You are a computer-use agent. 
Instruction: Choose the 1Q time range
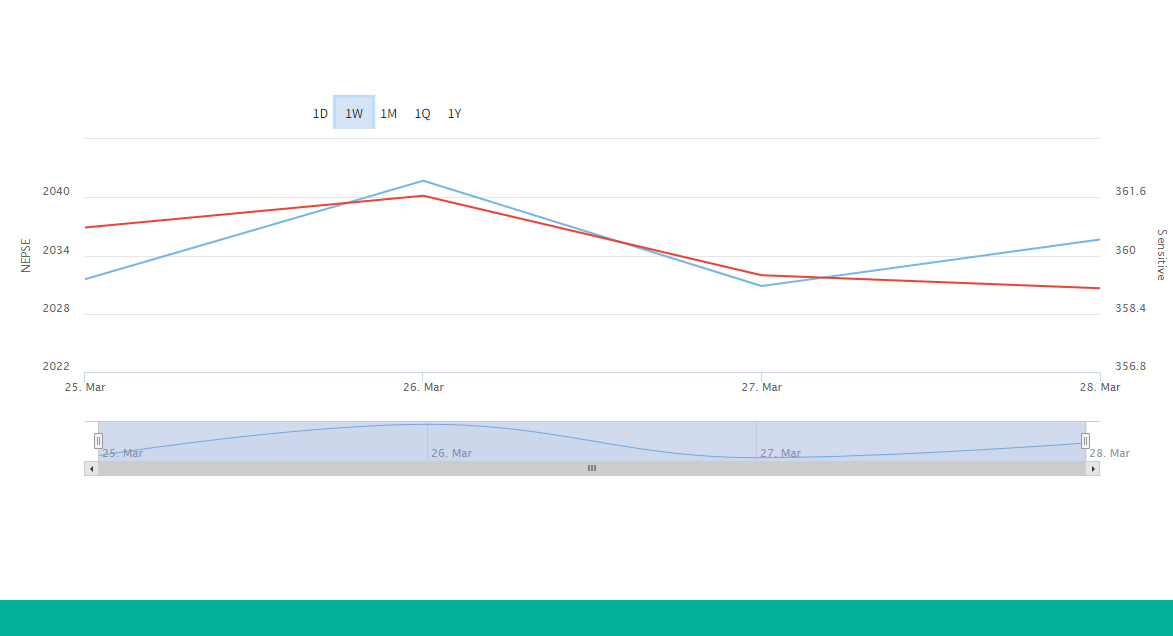422,114
